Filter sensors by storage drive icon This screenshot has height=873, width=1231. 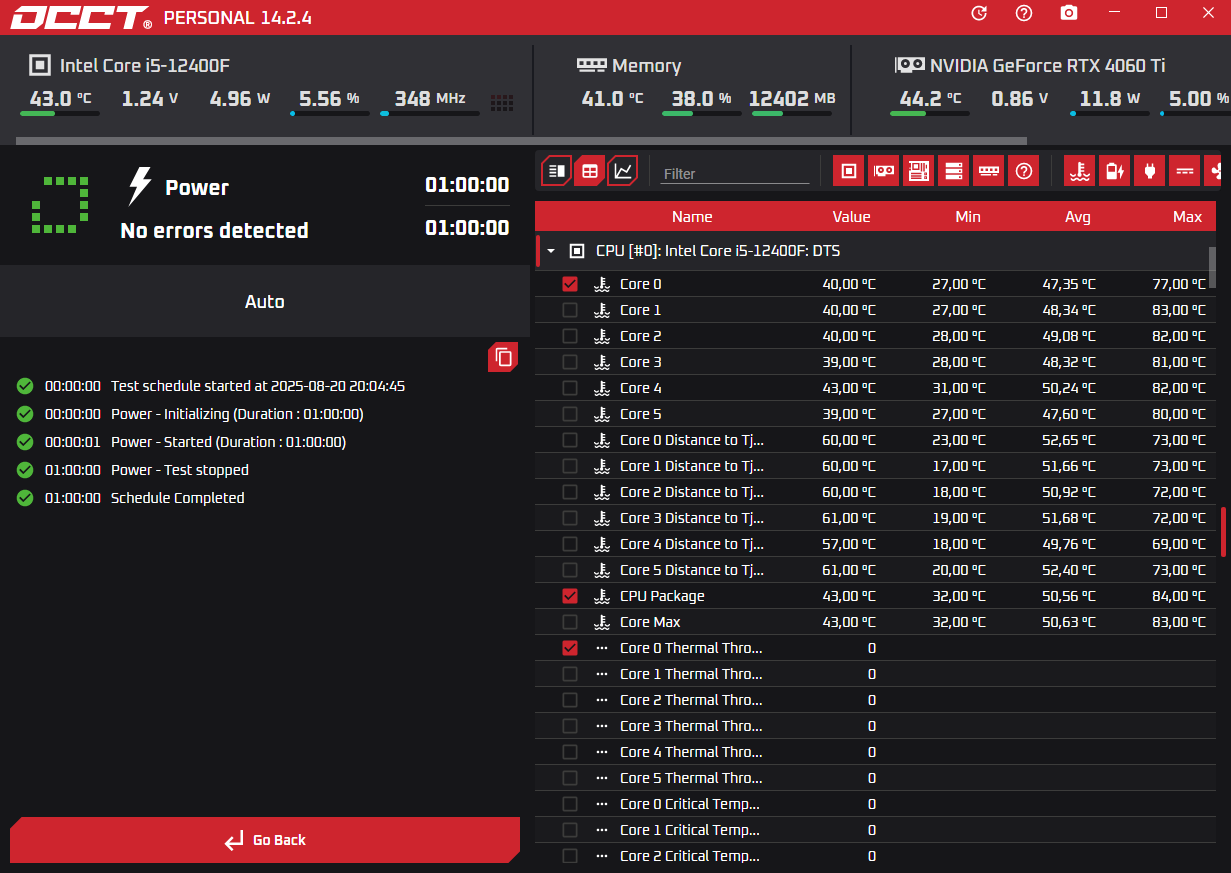click(954, 171)
